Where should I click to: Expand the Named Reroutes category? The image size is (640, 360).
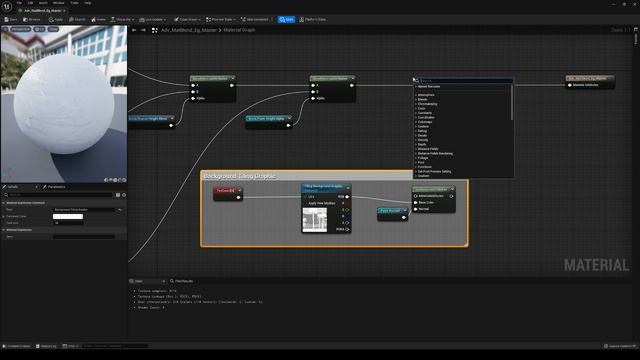pyautogui.click(x=429, y=87)
